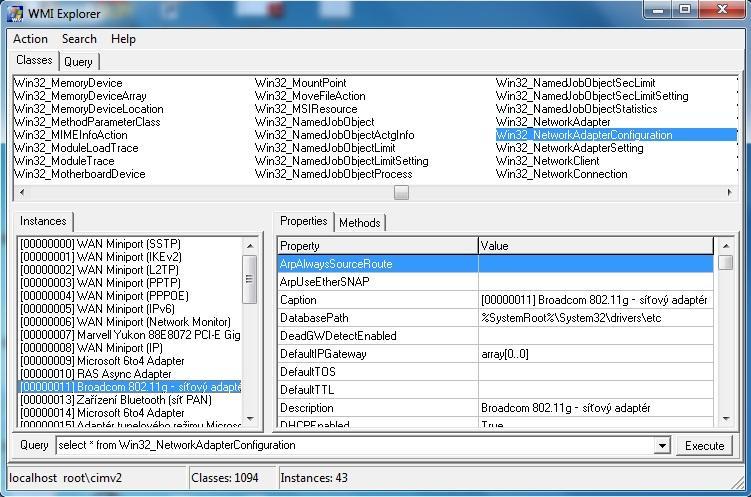This screenshot has height=497, width=751.
Task: Select class Win32_NetworkClient
Action: [547, 161]
